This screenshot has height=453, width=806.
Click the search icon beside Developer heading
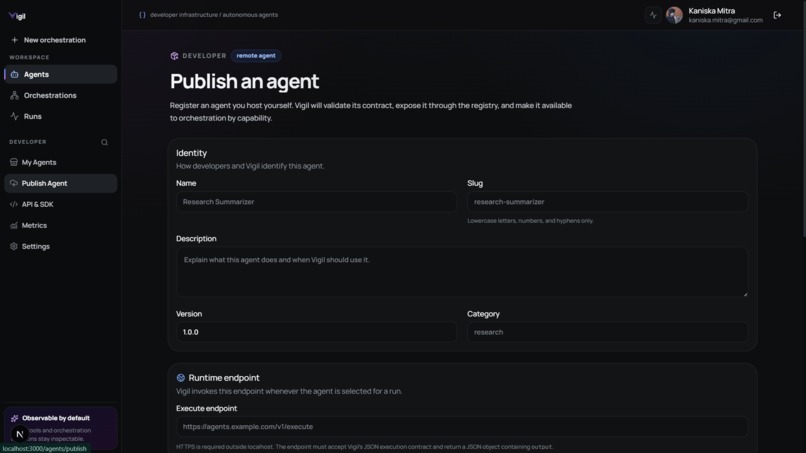point(104,142)
